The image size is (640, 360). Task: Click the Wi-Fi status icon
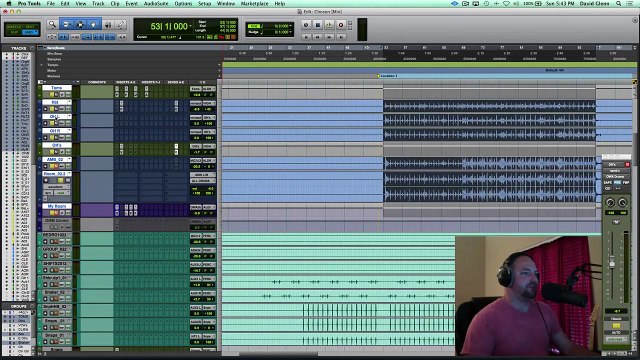pyautogui.click(x=506, y=3)
